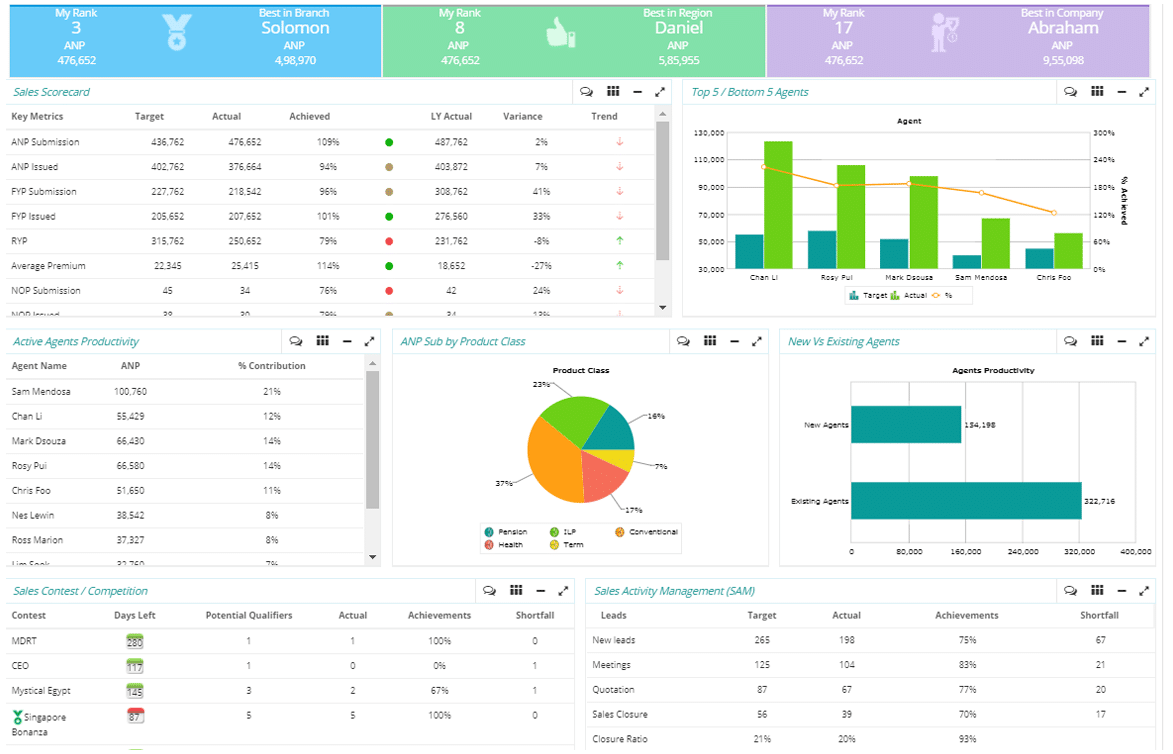Collapse the Sales Activity Management panel
This screenshot has width=1173, height=754.
1121,591
